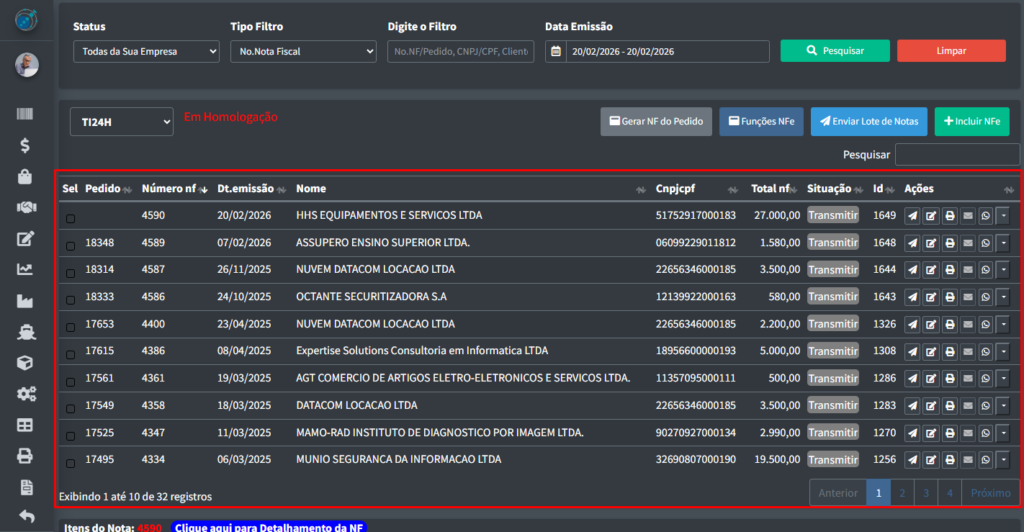Go to page 2 of the table
This screenshot has width=1024, height=532.
click(902, 493)
